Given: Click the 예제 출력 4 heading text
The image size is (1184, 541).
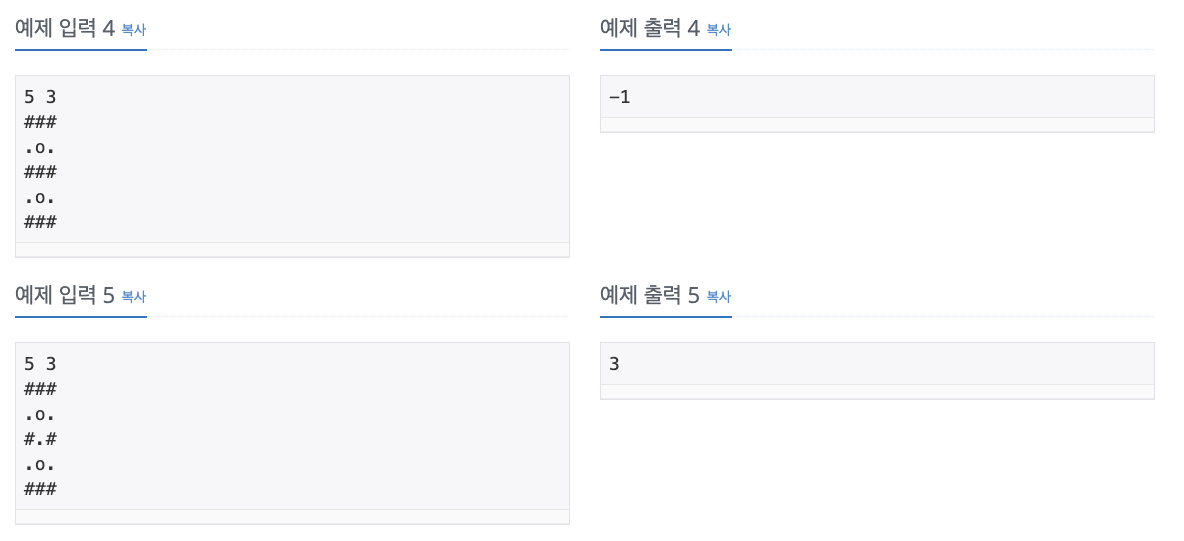Looking at the screenshot, I should pyautogui.click(x=650, y=29).
